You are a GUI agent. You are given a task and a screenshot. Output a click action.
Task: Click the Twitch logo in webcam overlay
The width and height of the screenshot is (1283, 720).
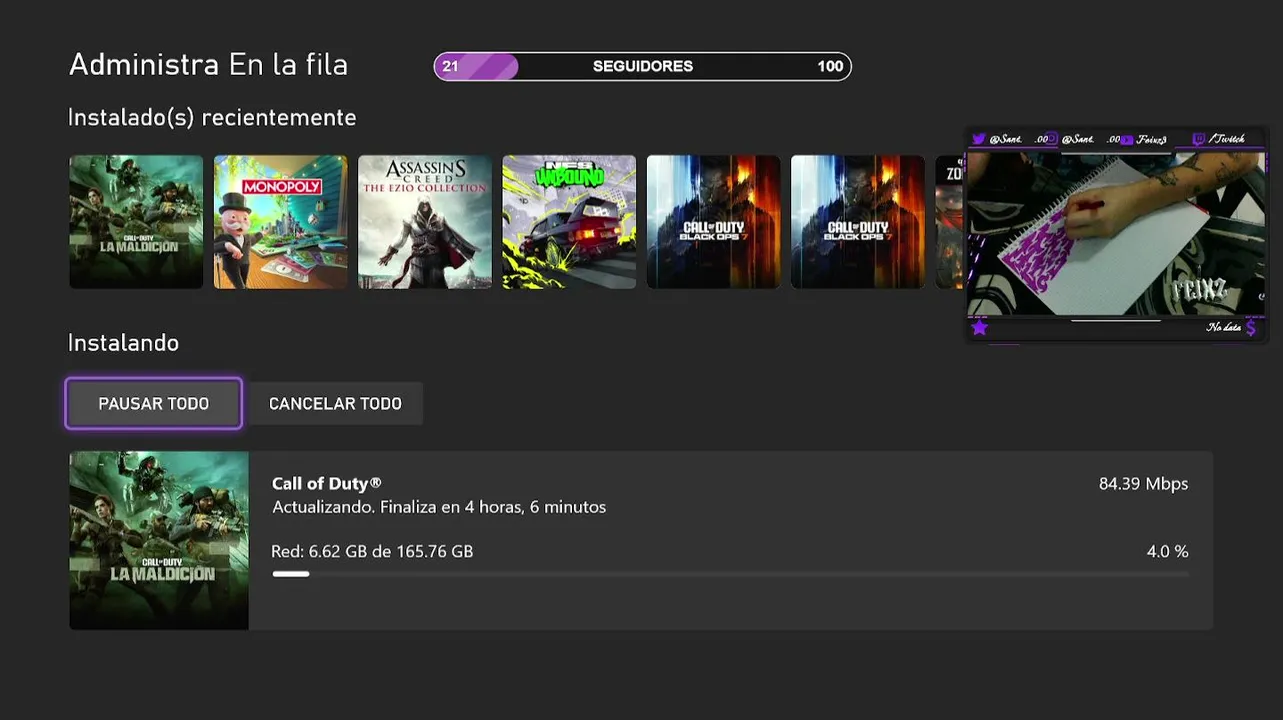1198,139
